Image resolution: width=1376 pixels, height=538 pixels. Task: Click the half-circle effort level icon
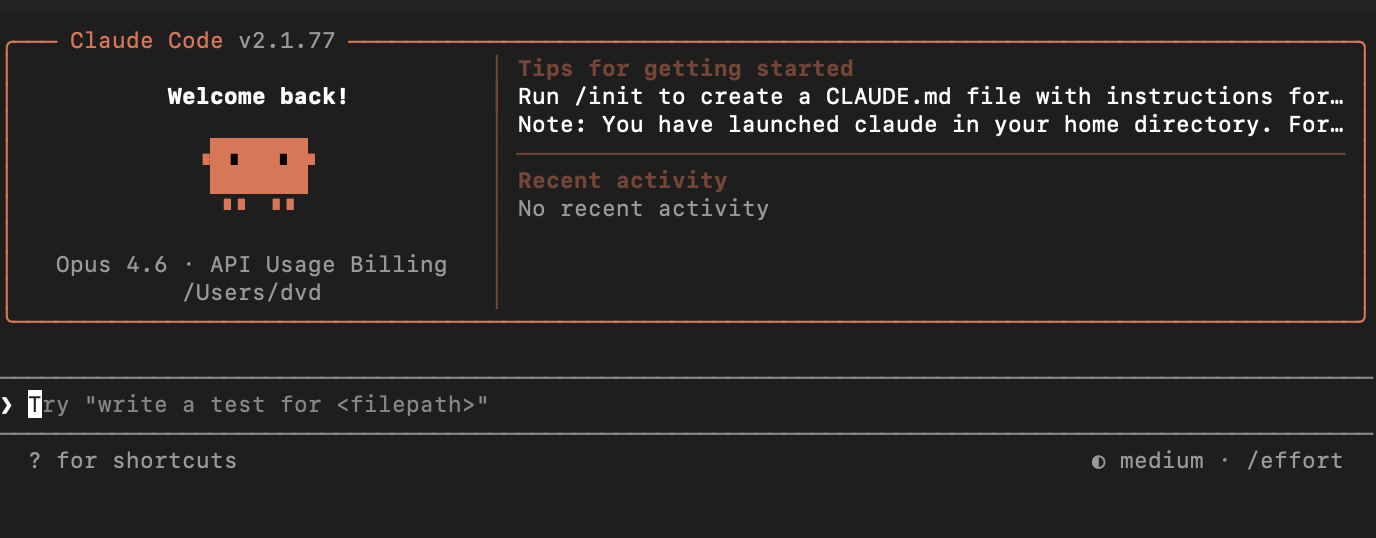click(1099, 462)
